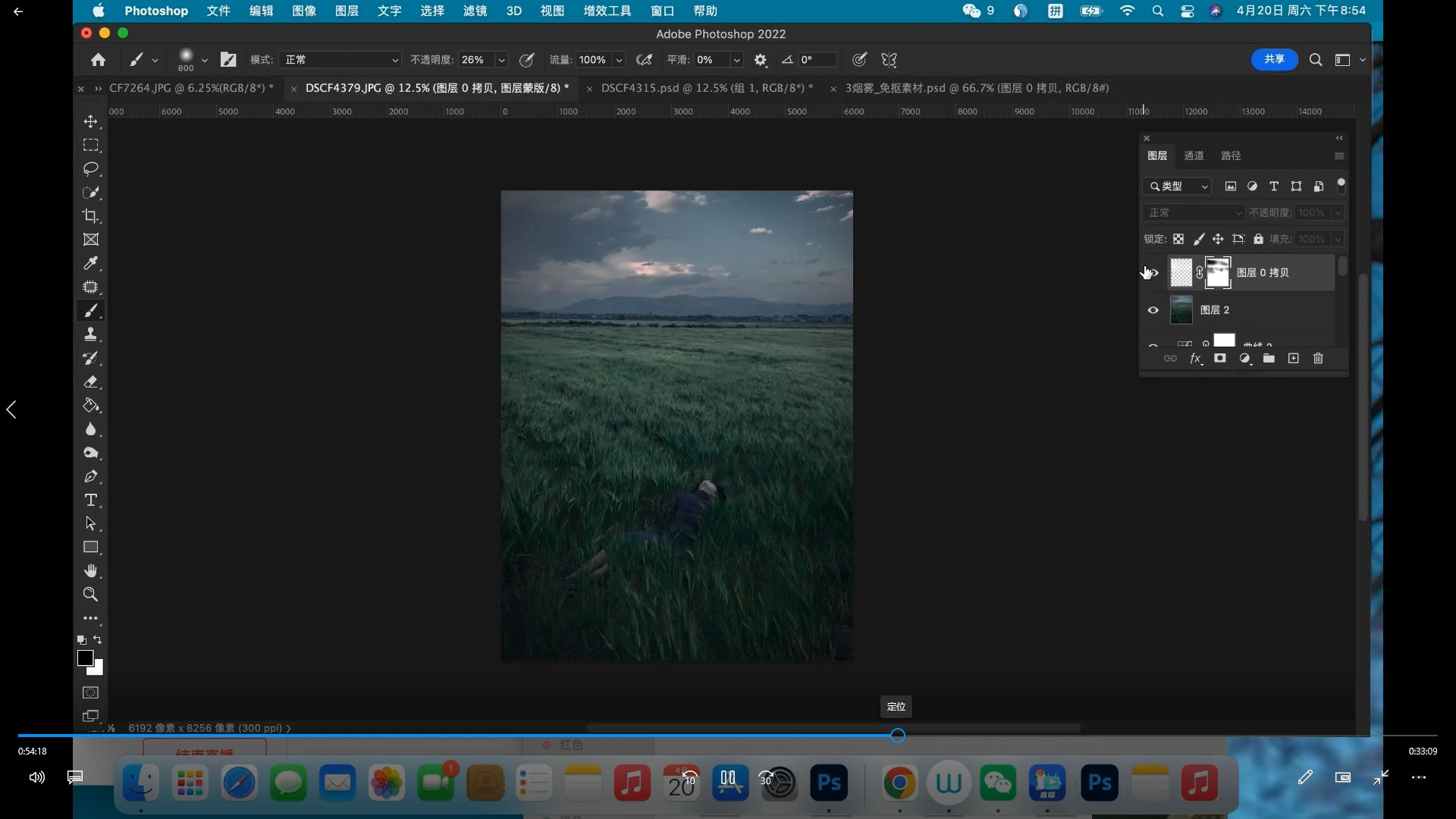Select the Lasso tool
The height and width of the screenshot is (819, 1456).
(91, 168)
